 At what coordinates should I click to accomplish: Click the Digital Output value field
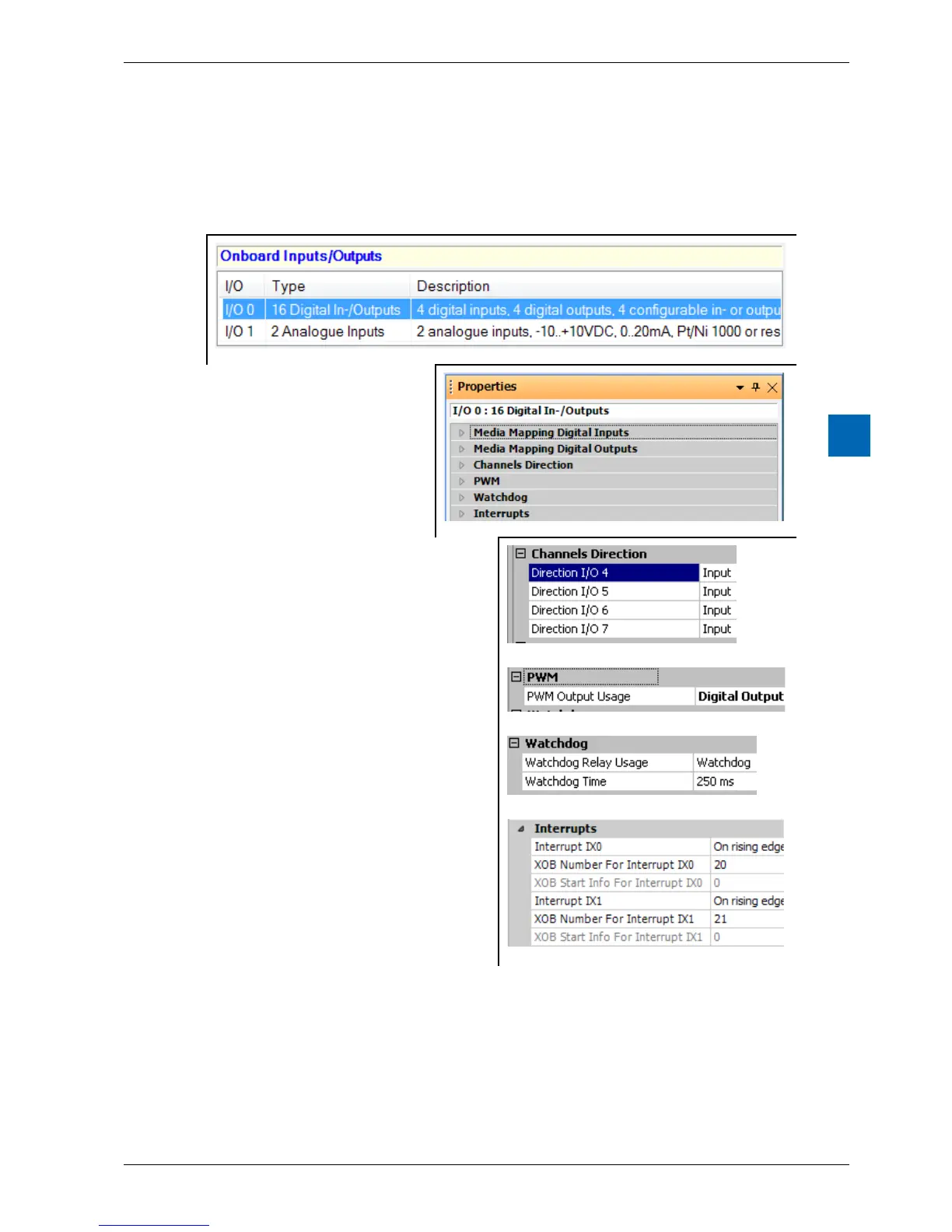pyautogui.click(x=740, y=697)
